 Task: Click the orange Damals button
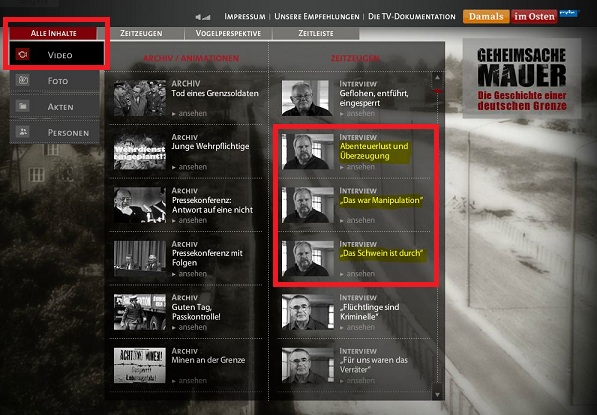(x=486, y=16)
